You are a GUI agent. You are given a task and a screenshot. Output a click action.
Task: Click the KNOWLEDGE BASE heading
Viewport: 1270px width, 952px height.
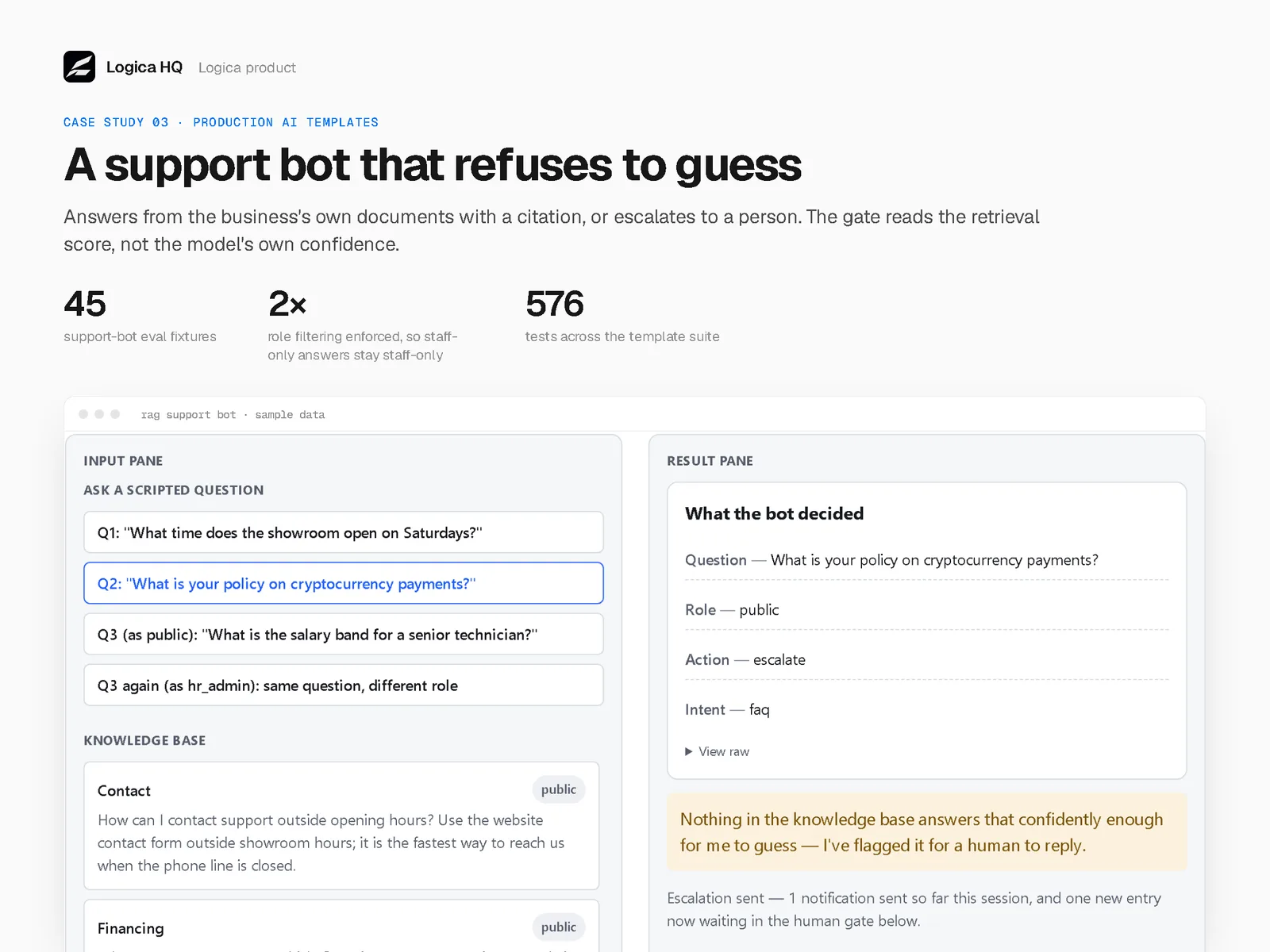144,740
